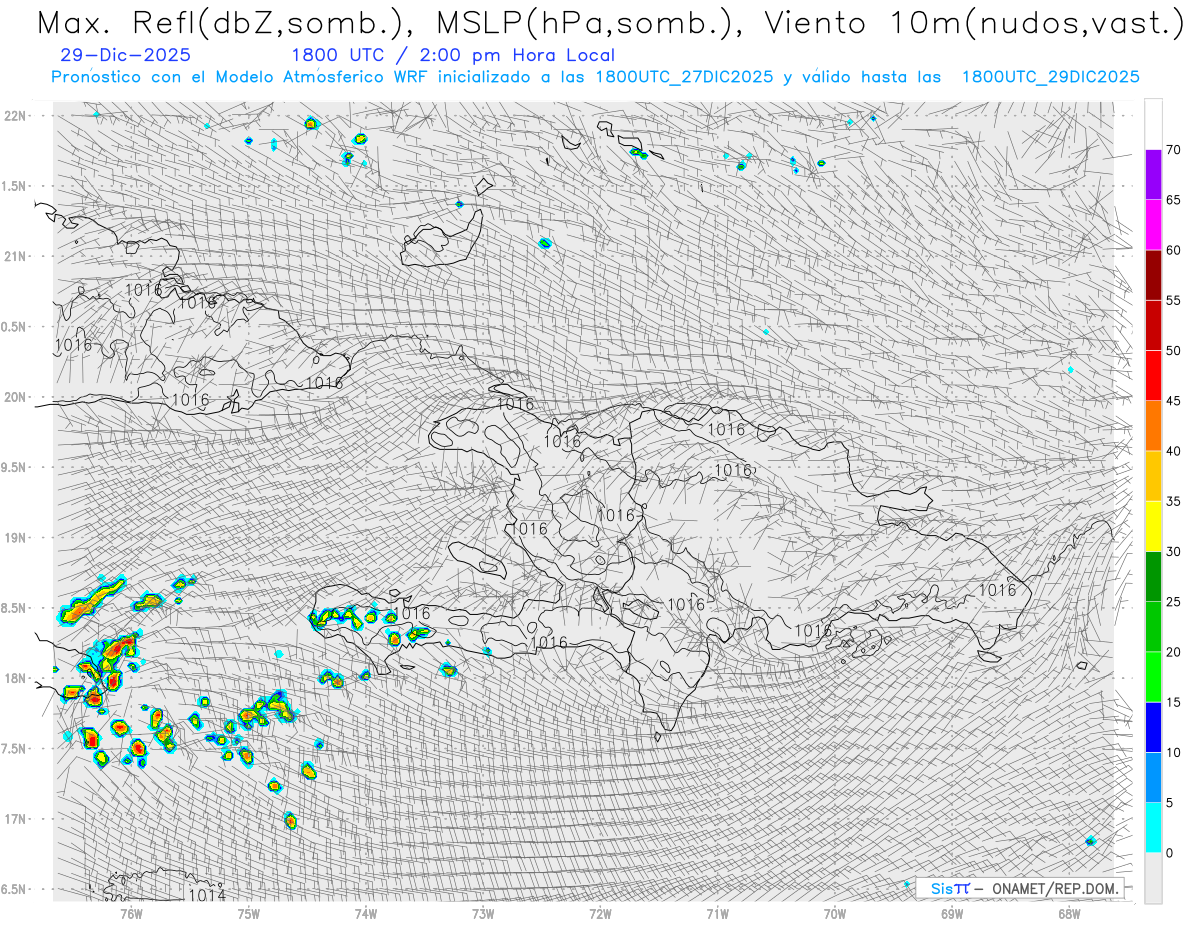
Task: Click the '69W' longitude label
Action: pyautogui.click(x=952, y=912)
